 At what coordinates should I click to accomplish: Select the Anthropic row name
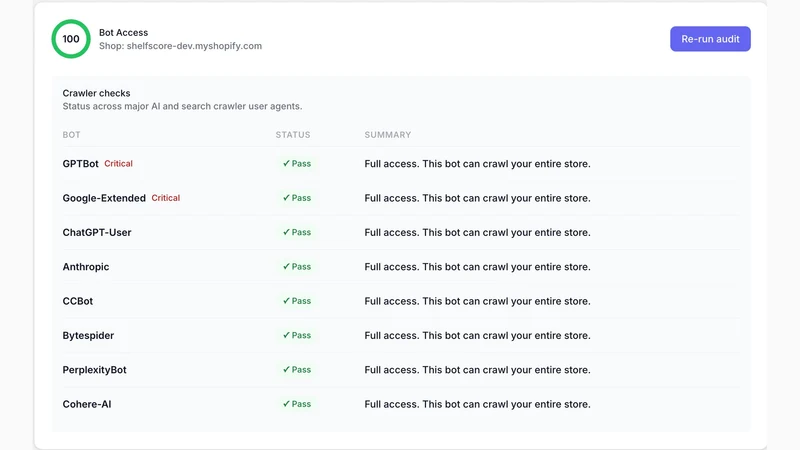click(86, 267)
